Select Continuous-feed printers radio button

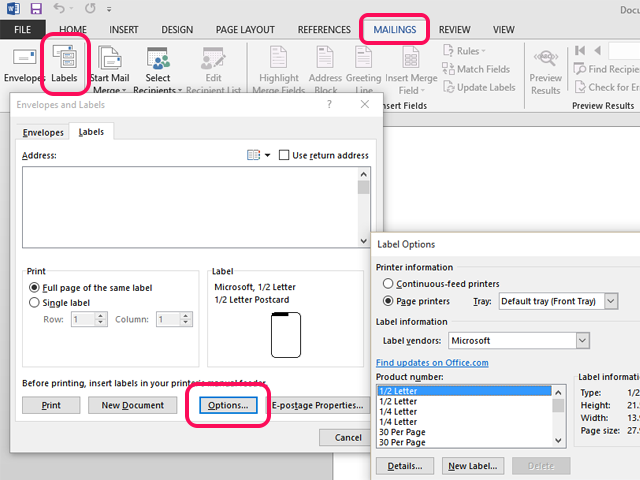[388, 283]
